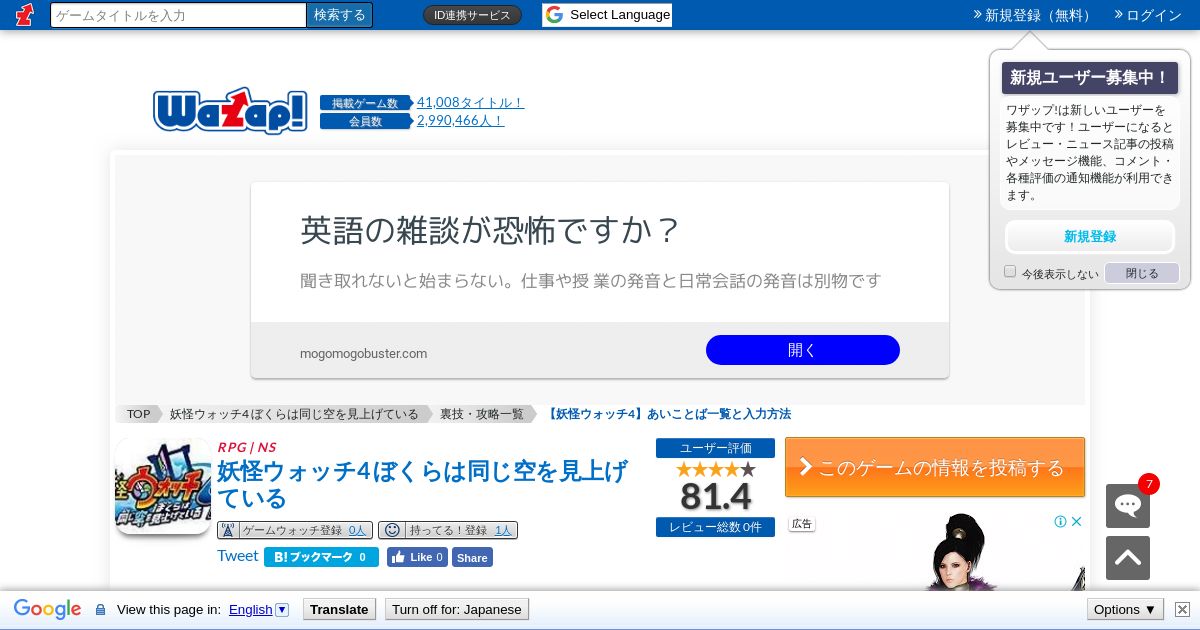Click the antenna icon on game watch button

pyautogui.click(x=228, y=530)
